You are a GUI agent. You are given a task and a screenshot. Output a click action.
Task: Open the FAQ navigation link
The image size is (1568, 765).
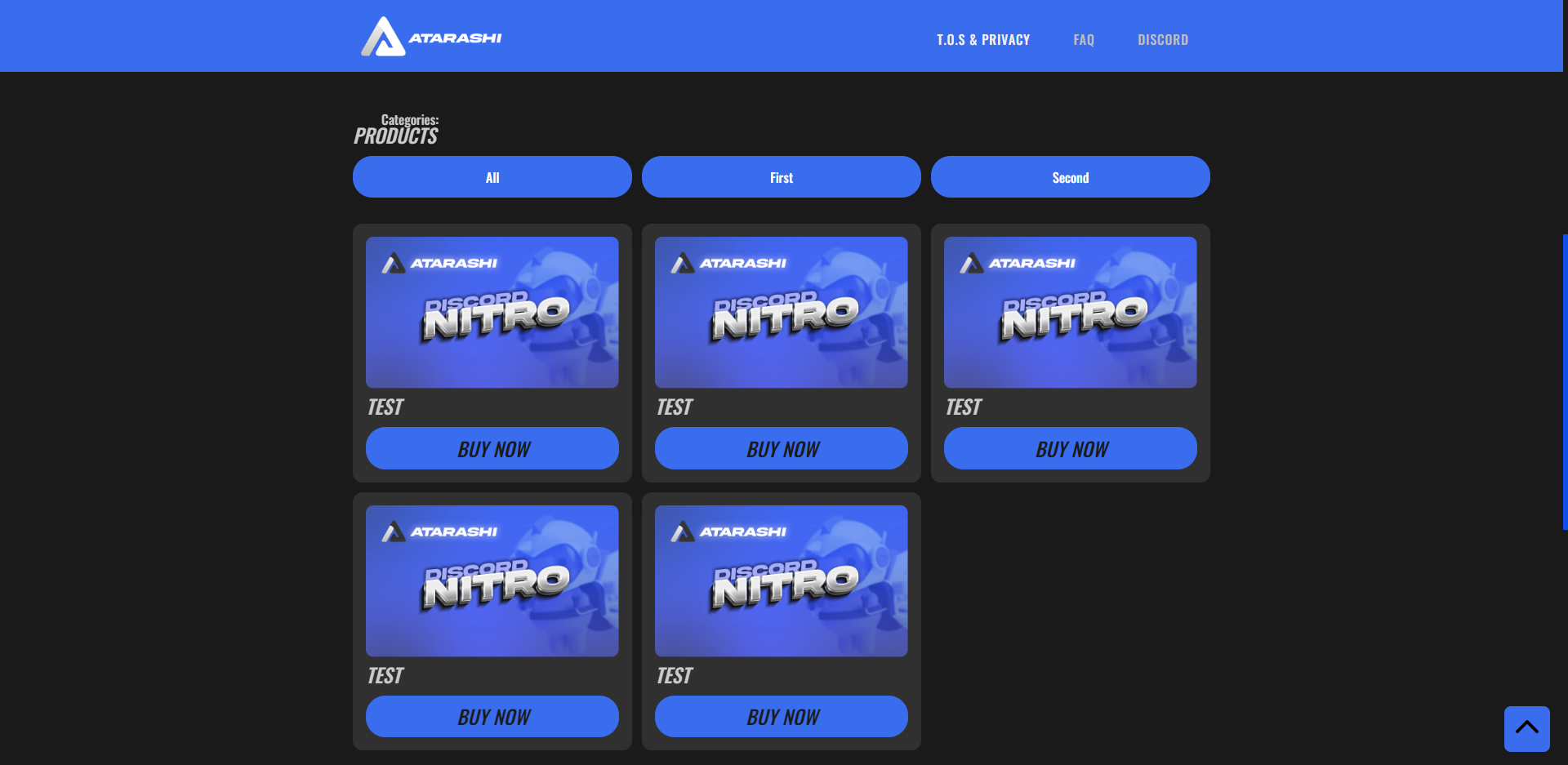pos(1083,39)
